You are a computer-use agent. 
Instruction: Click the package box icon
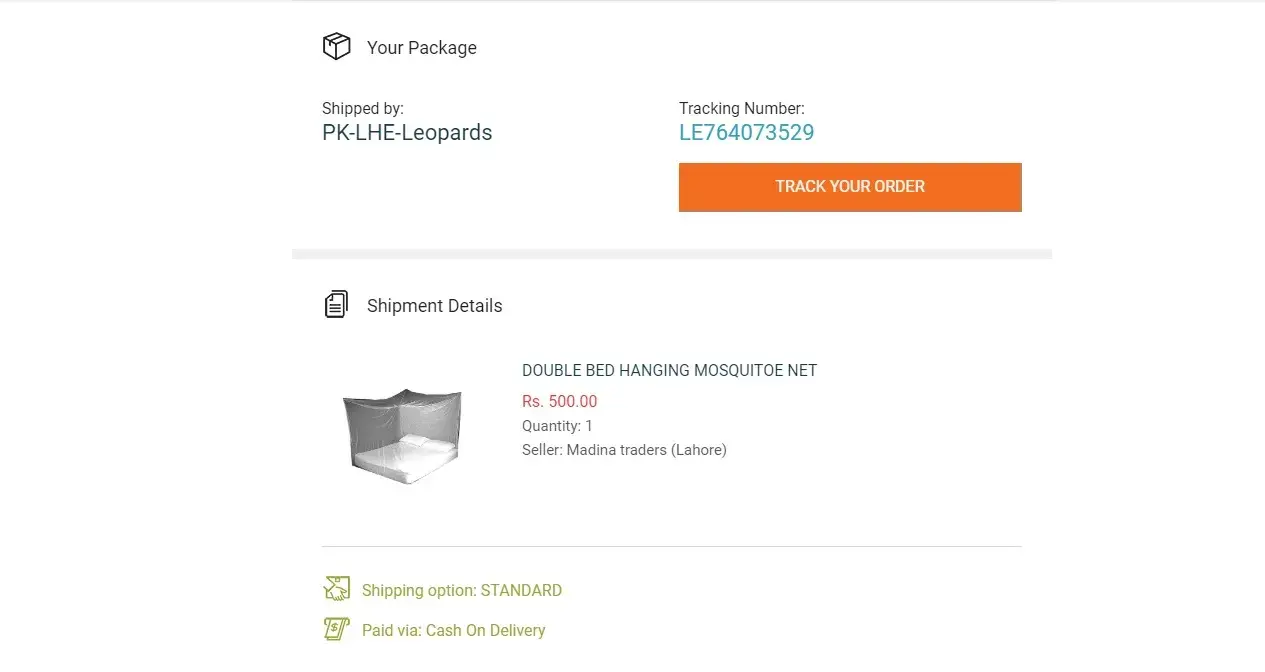coord(336,47)
